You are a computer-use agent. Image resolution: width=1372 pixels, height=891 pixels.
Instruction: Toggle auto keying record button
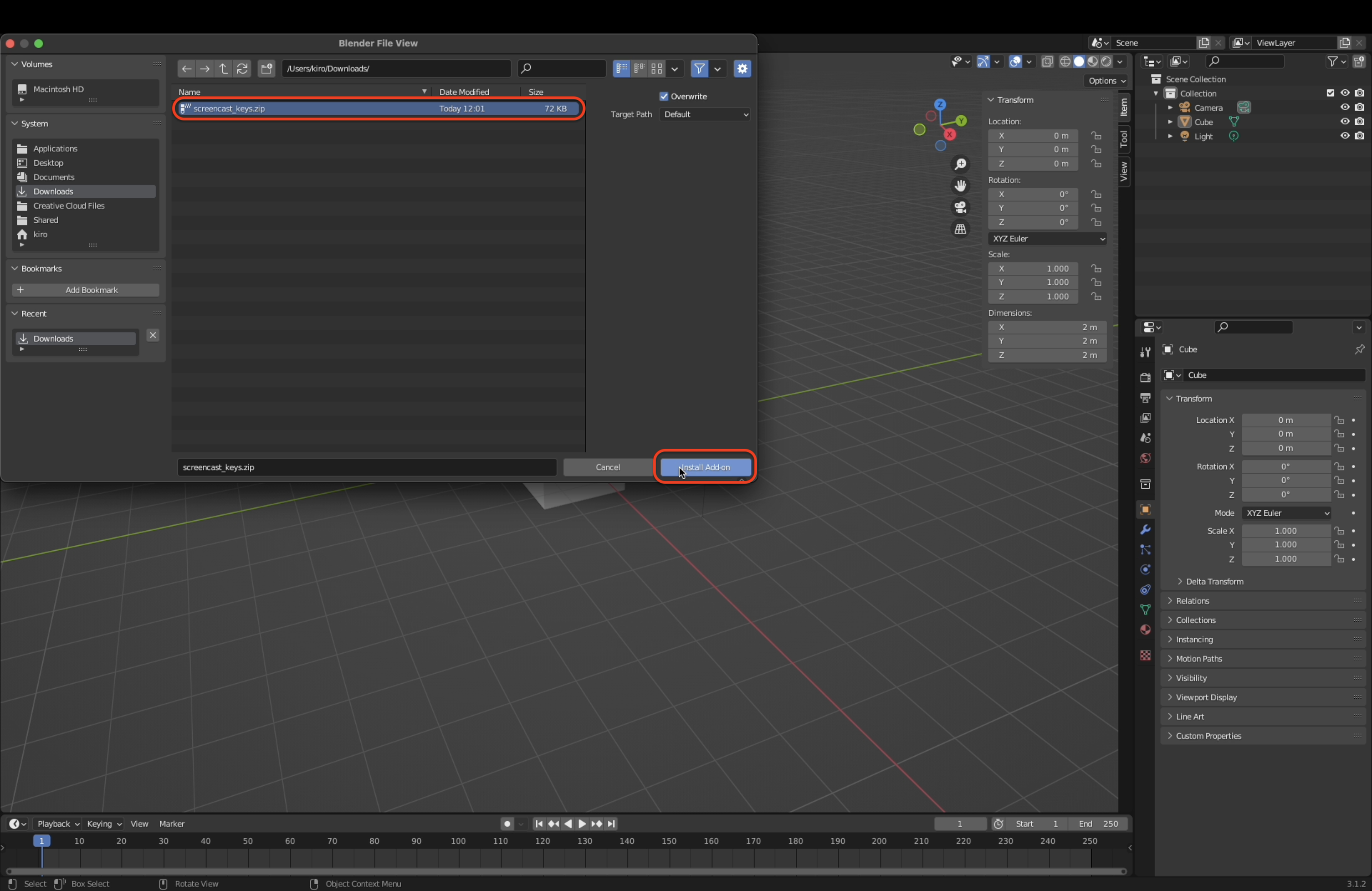pyautogui.click(x=507, y=824)
